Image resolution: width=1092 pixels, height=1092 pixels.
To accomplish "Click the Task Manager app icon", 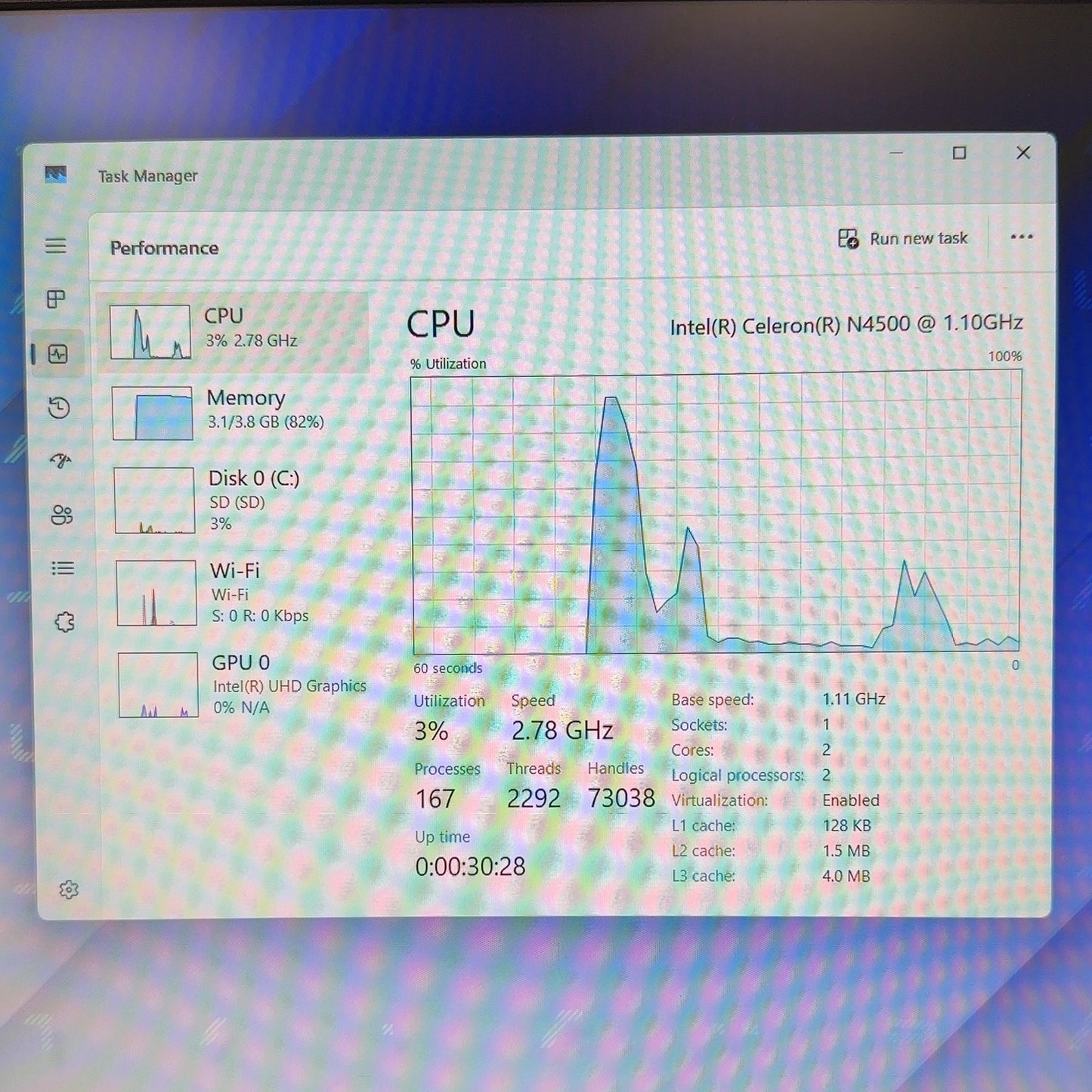I will (55, 175).
